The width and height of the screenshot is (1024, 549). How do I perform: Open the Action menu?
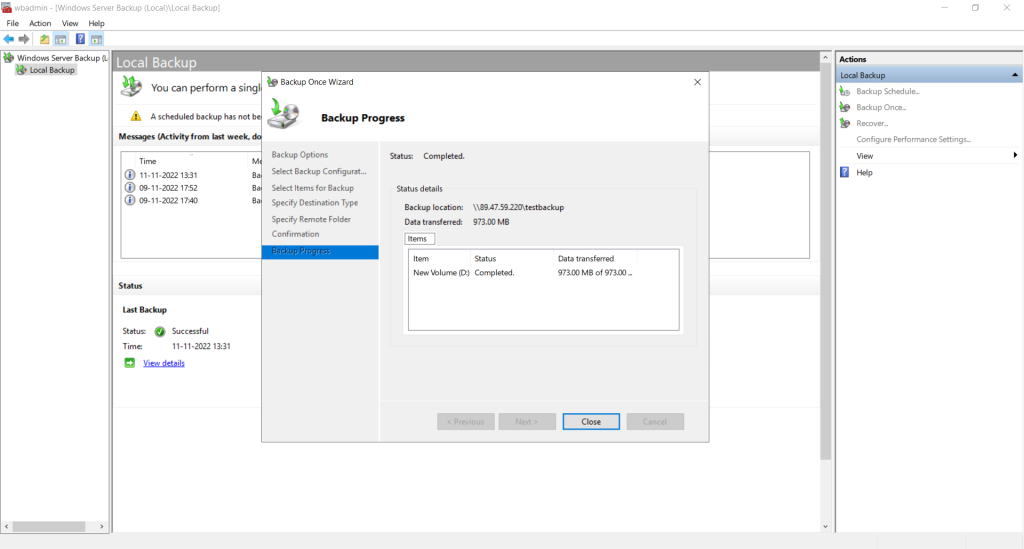coord(40,24)
